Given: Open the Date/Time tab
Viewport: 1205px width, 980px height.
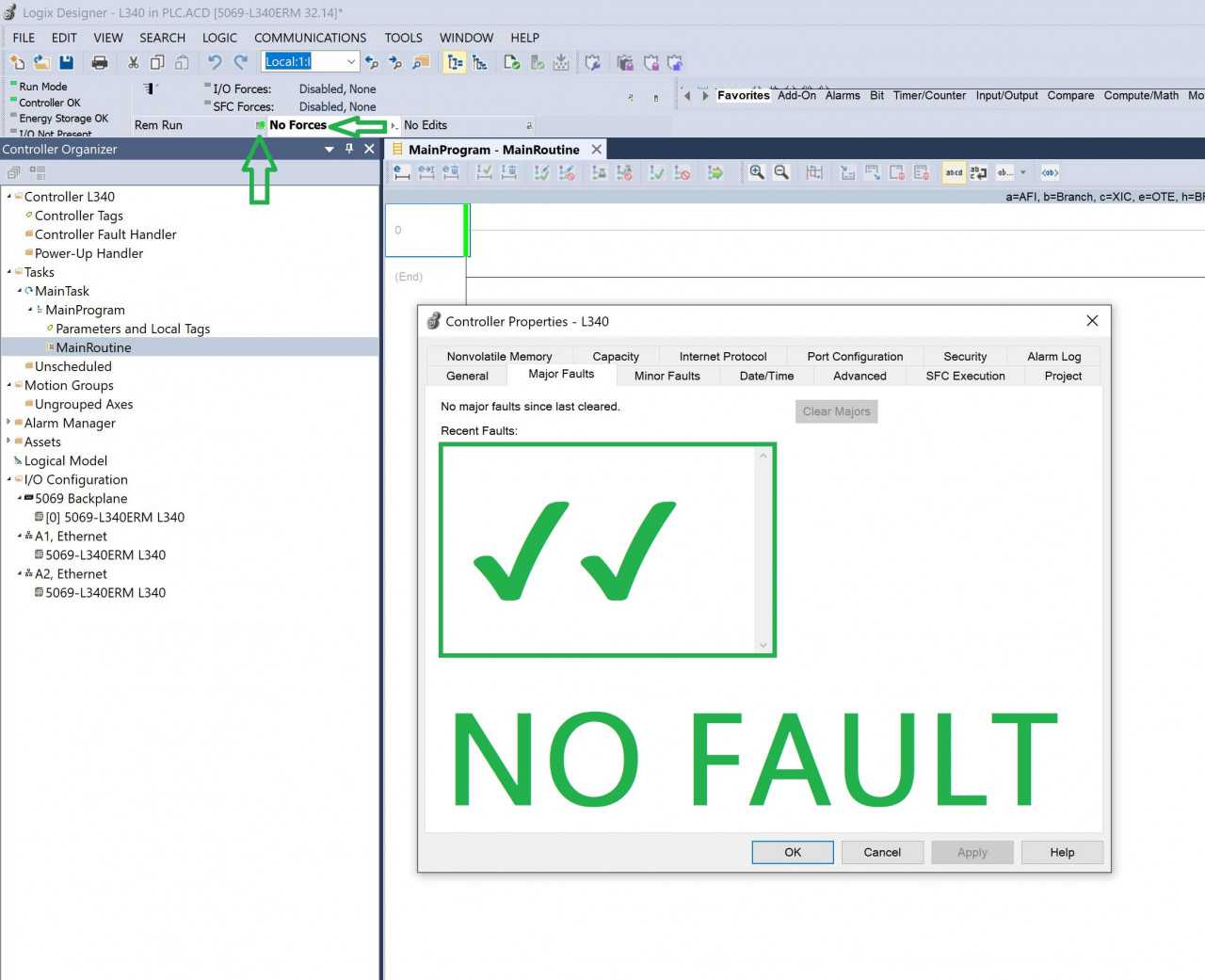Looking at the screenshot, I should point(766,376).
